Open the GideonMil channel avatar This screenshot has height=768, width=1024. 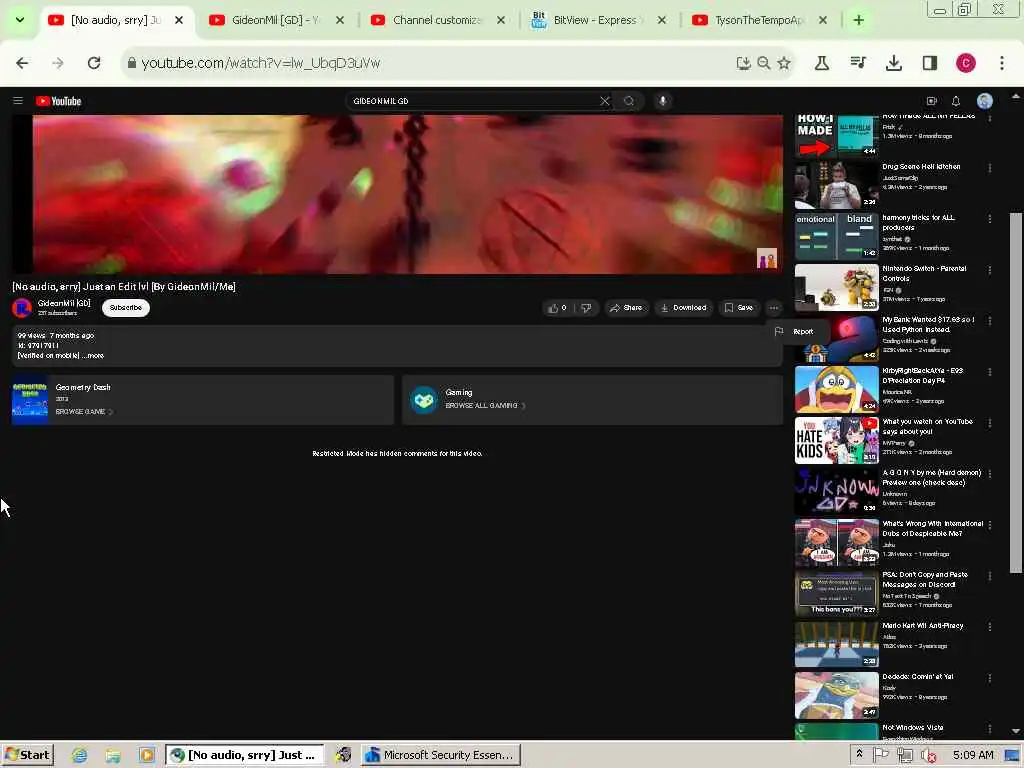click(22, 308)
